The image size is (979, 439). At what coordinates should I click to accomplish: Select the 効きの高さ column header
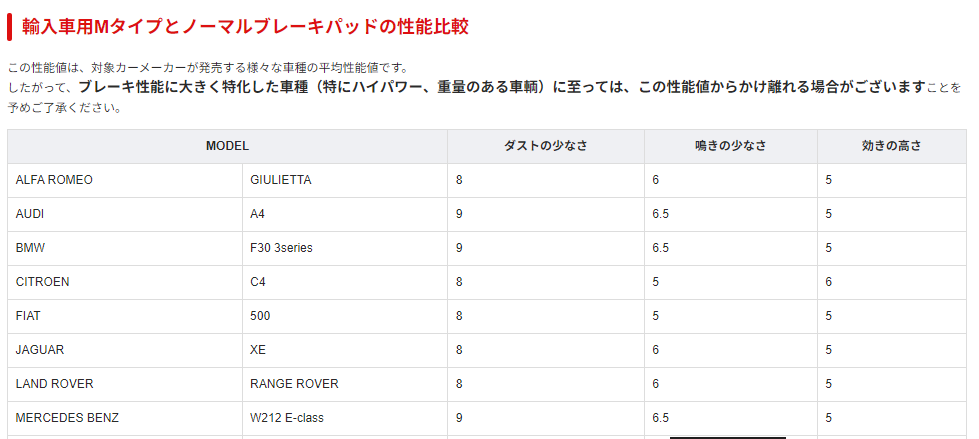click(891, 146)
